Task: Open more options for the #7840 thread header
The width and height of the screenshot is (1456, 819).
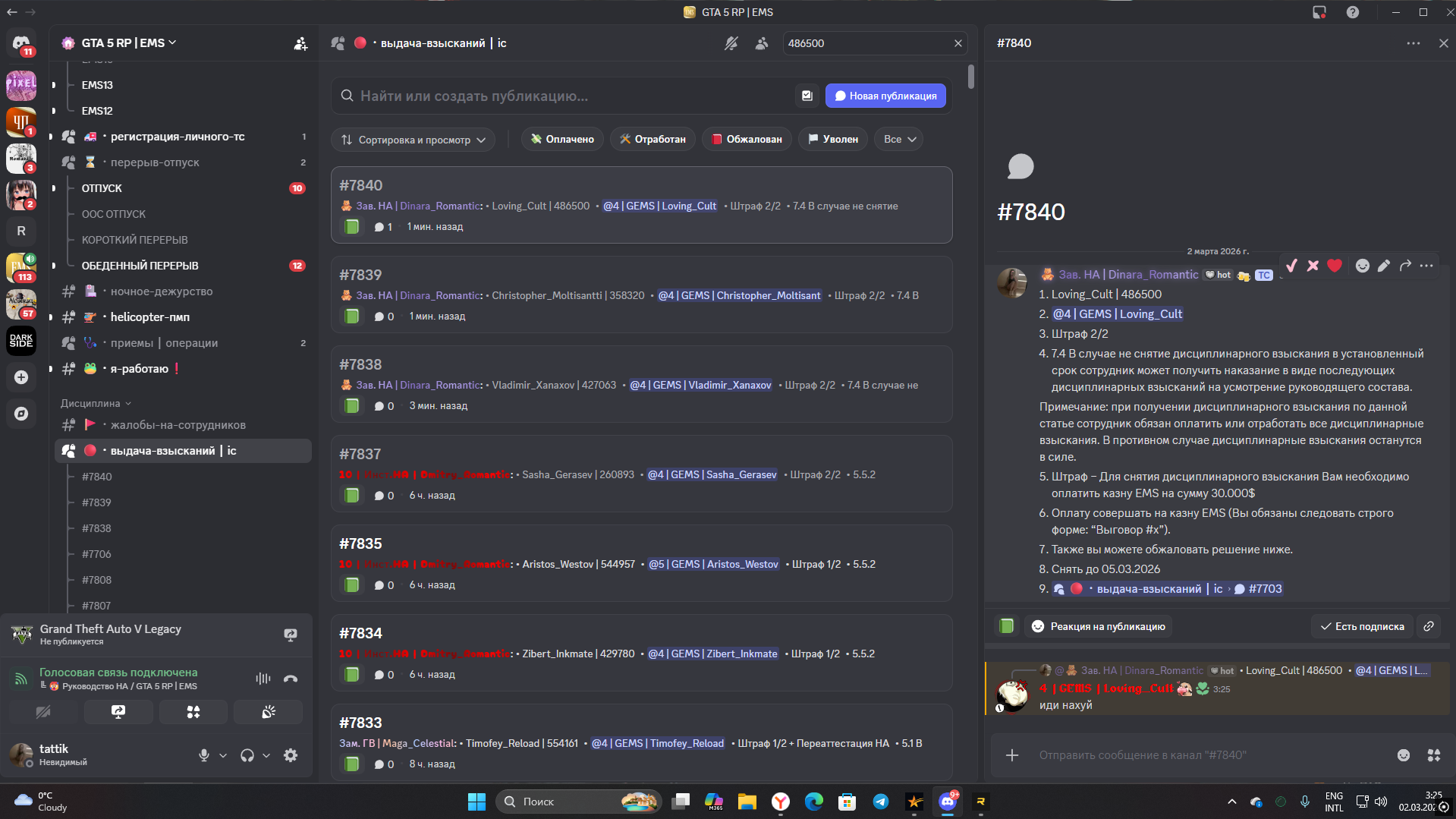Action: [x=1414, y=43]
